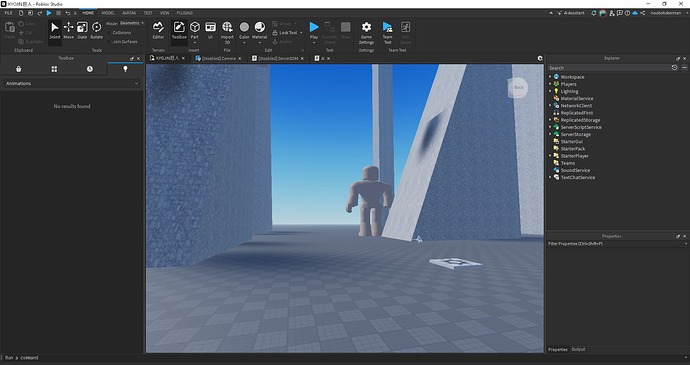This screenshot has width=690, height=365.
Task: Click the feedback chat icon in top bar
Action: [x=620, y=13]
